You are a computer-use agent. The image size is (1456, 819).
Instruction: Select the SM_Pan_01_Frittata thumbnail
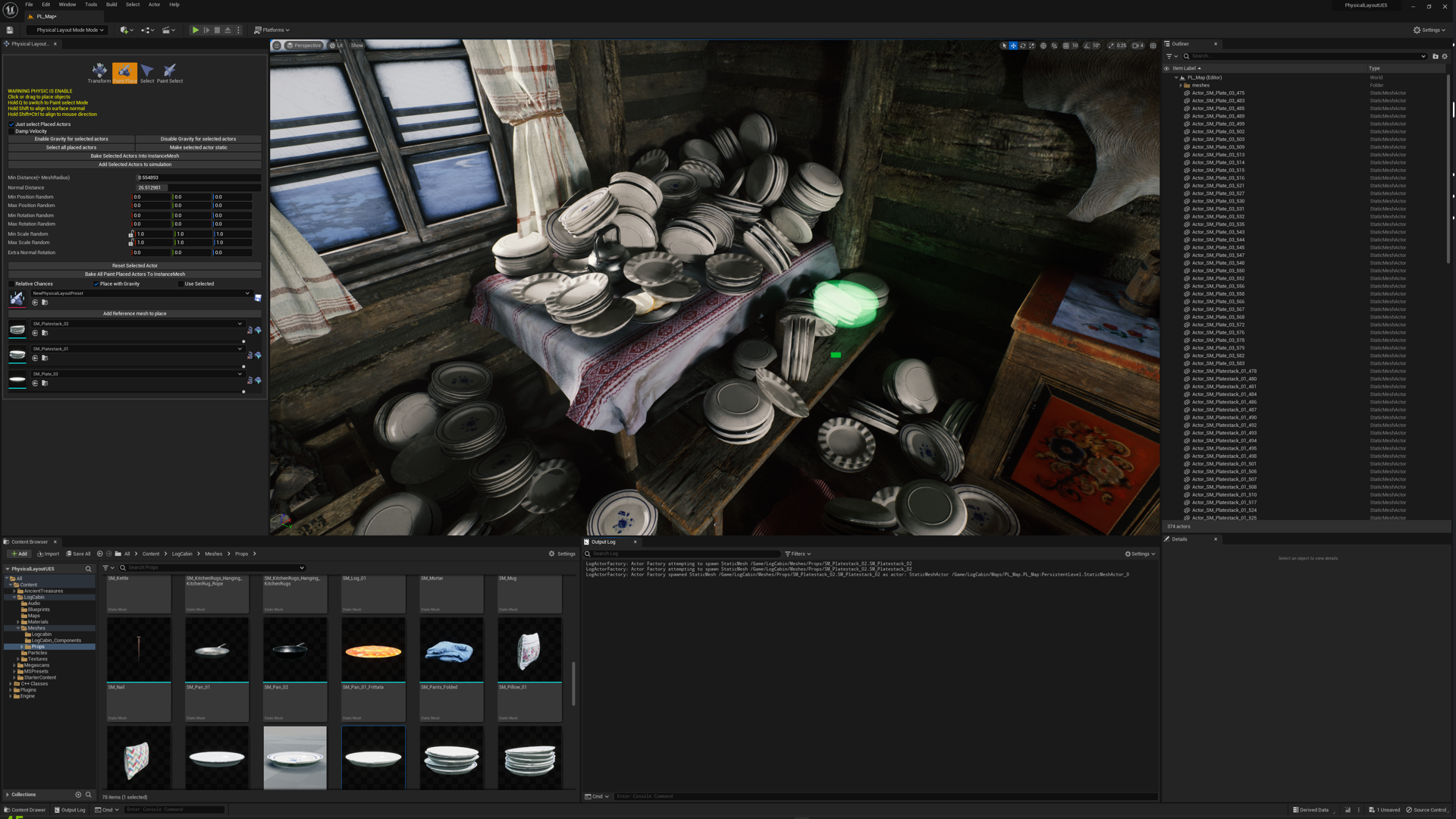[373, 650]
